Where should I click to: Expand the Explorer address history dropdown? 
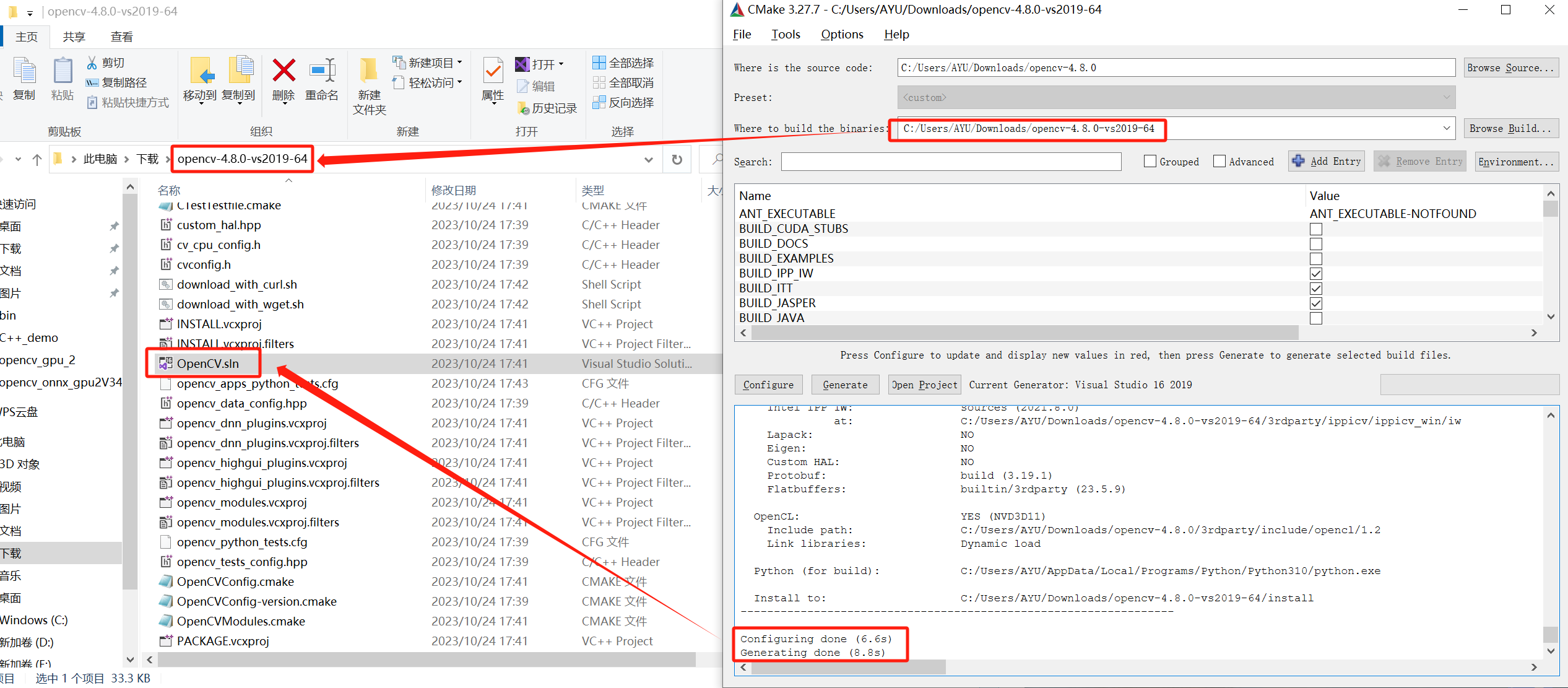coord(648,160)
